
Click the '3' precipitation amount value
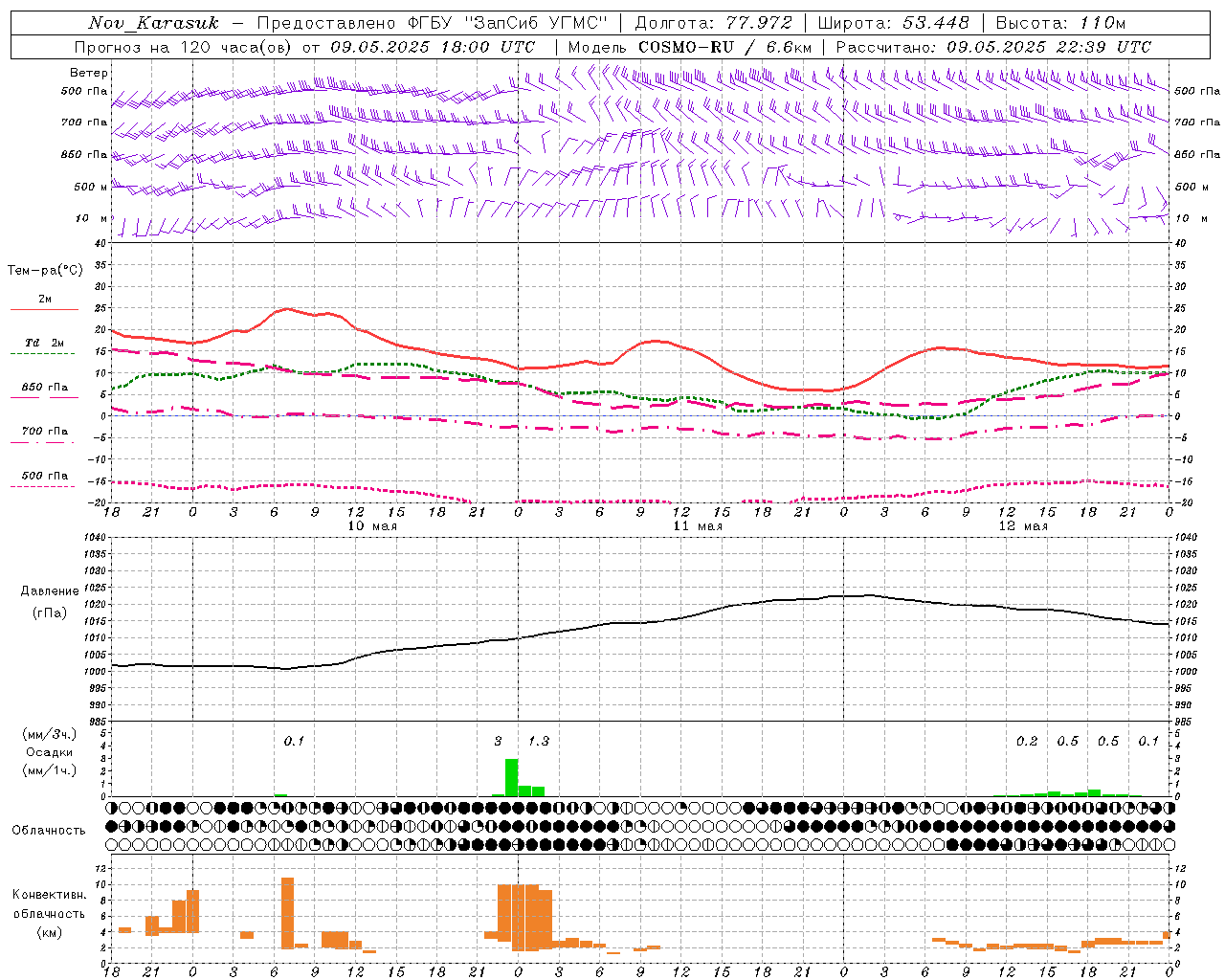tap(498, 741)
